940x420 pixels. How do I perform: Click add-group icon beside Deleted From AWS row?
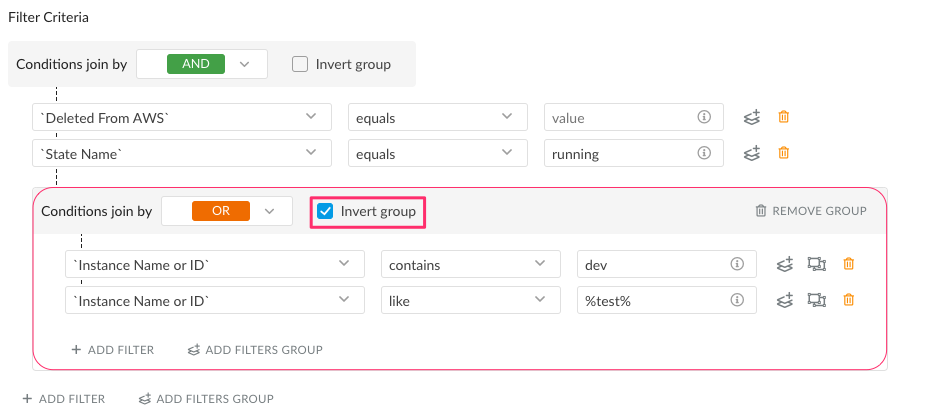click(752, 117)
